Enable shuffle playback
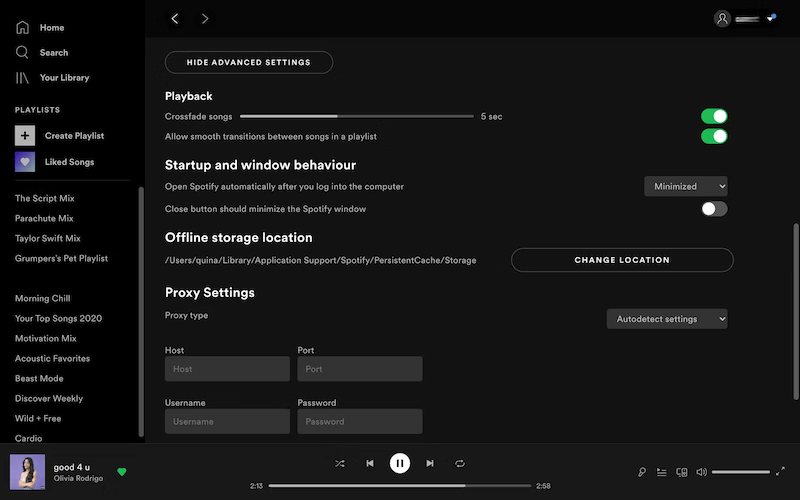800x500 pixels. [x=340, y=463]
